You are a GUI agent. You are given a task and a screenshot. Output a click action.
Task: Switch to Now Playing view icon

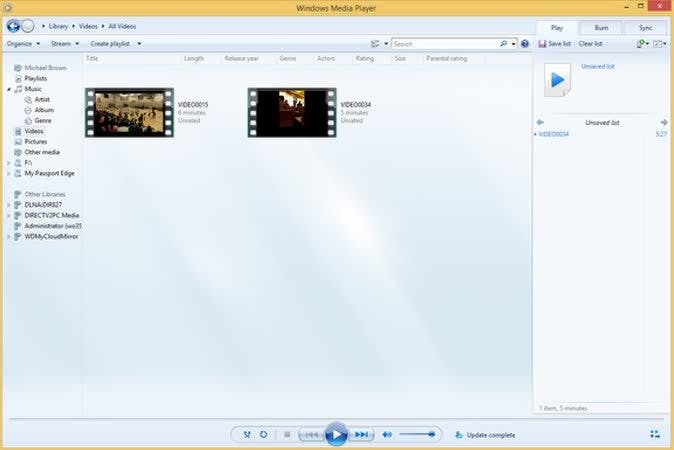(655, 435)
